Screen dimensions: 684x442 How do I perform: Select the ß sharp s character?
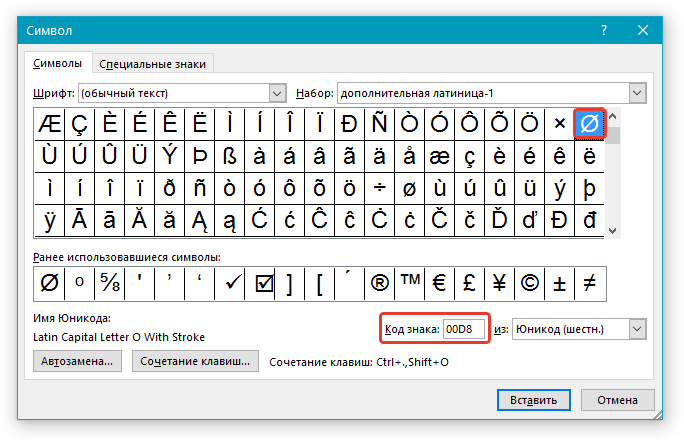[229, 156]
